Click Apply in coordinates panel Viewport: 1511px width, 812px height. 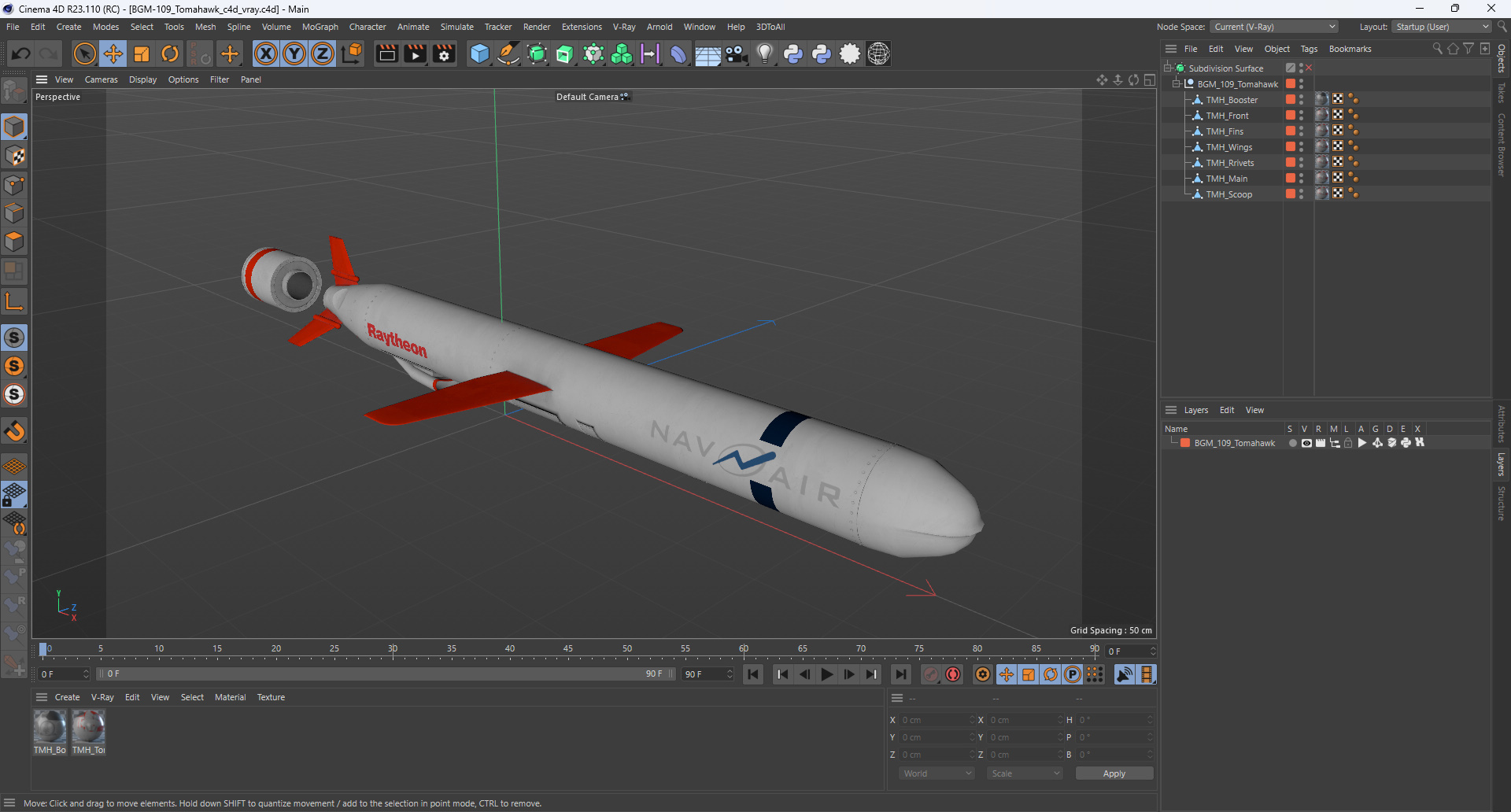point(1114,773)
